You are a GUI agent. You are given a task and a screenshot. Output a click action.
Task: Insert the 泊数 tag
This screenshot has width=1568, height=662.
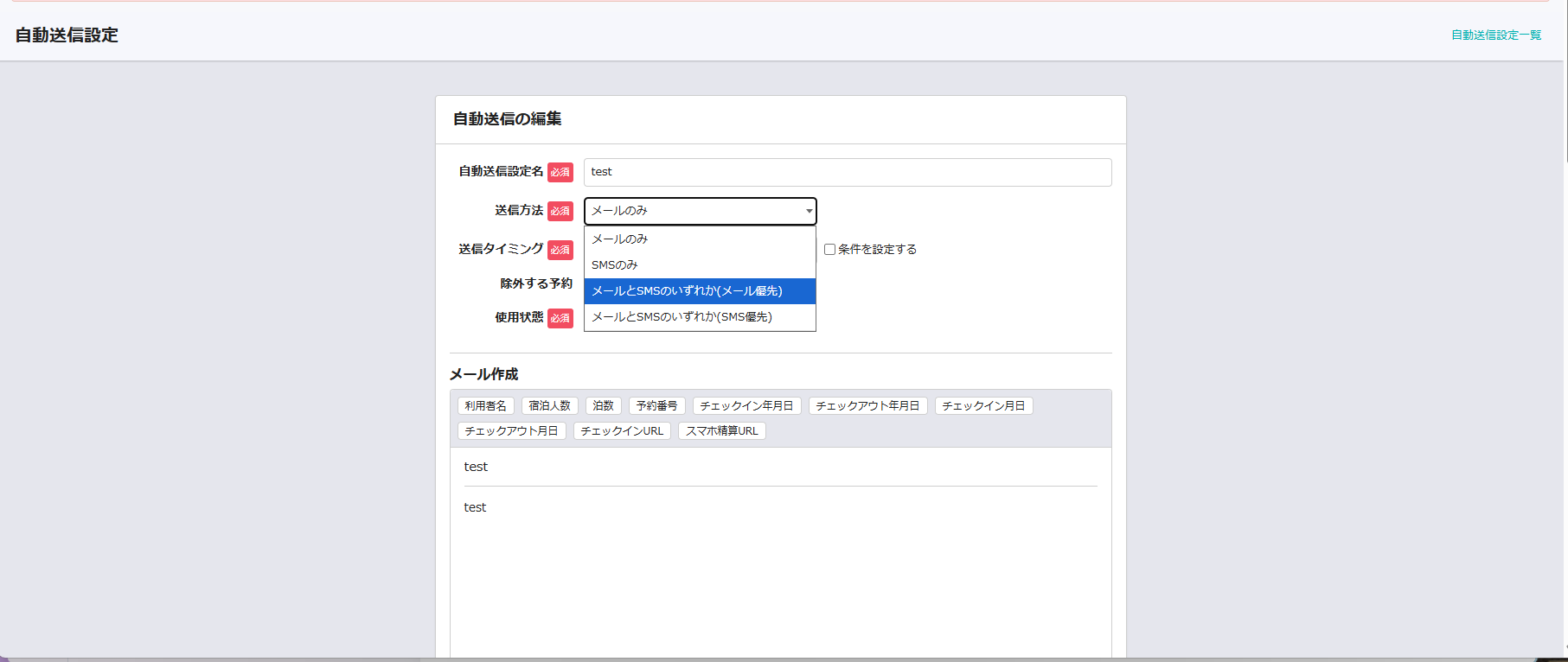click(603, 406)
